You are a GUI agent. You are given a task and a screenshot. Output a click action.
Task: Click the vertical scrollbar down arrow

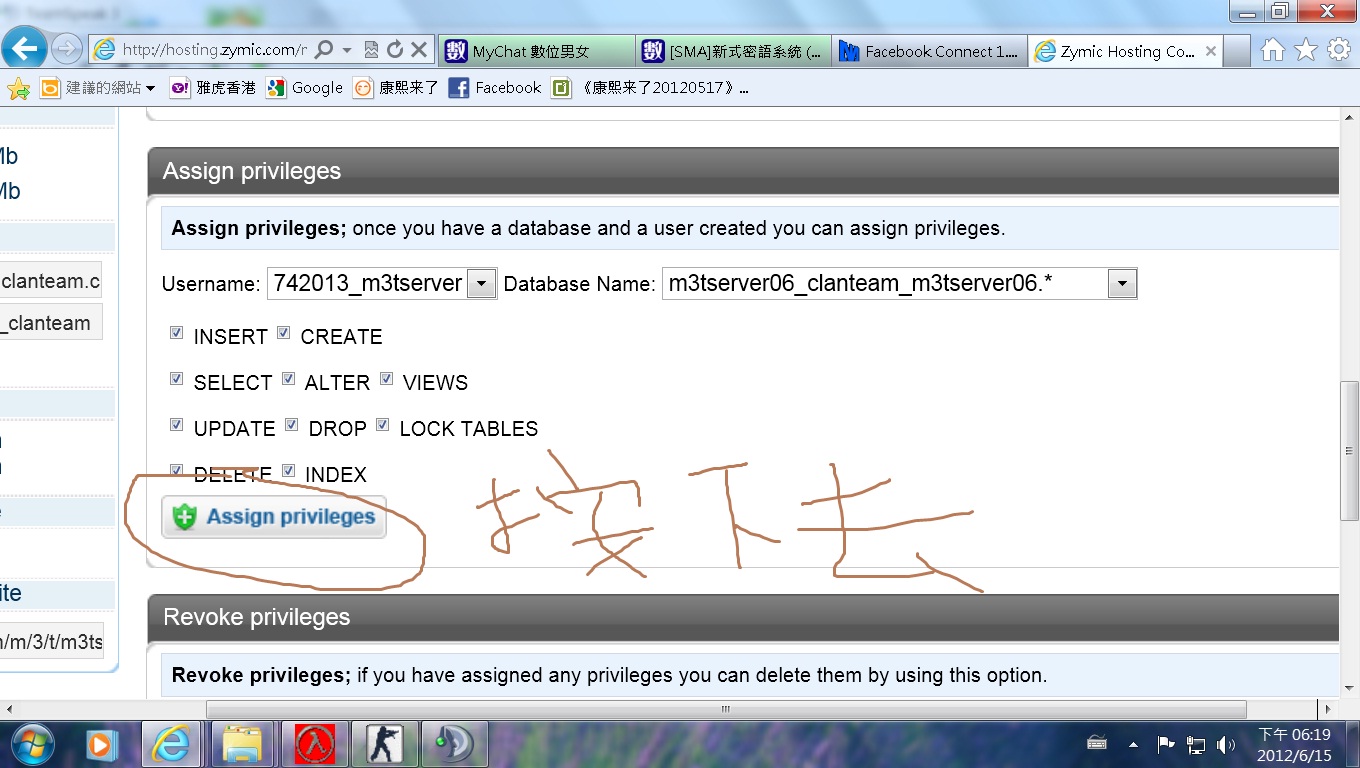(1349, 688)
